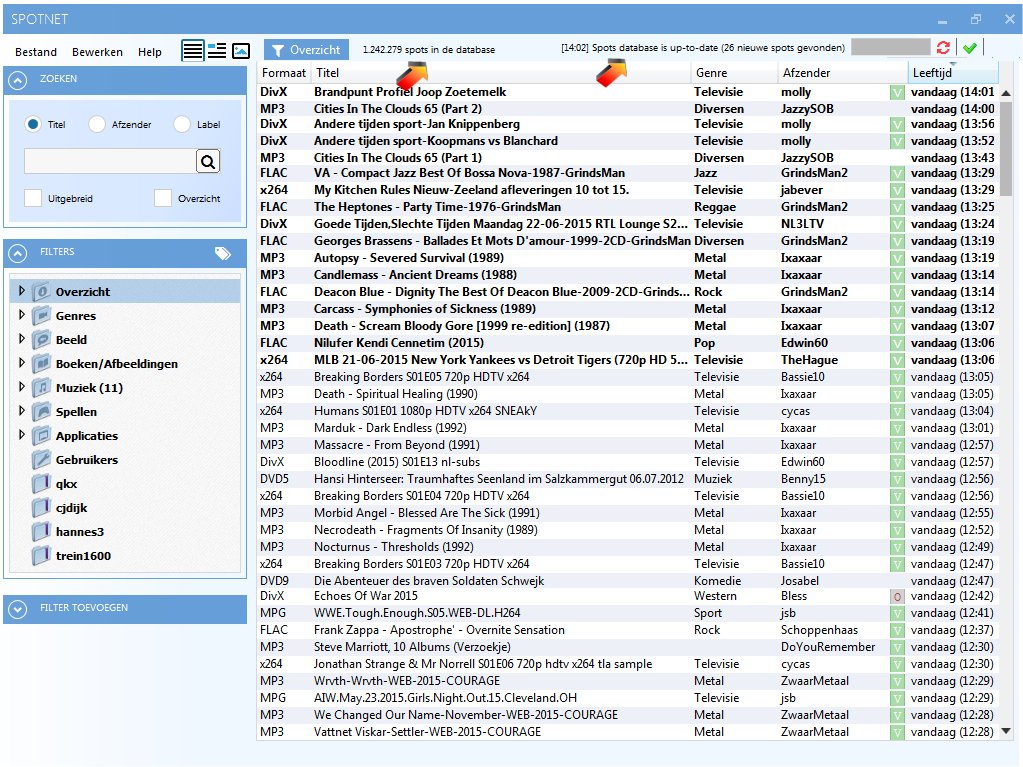The image size is (1023, 767).
Task: Click the green checkmark icon in toolbar
Action: [970, 48]
